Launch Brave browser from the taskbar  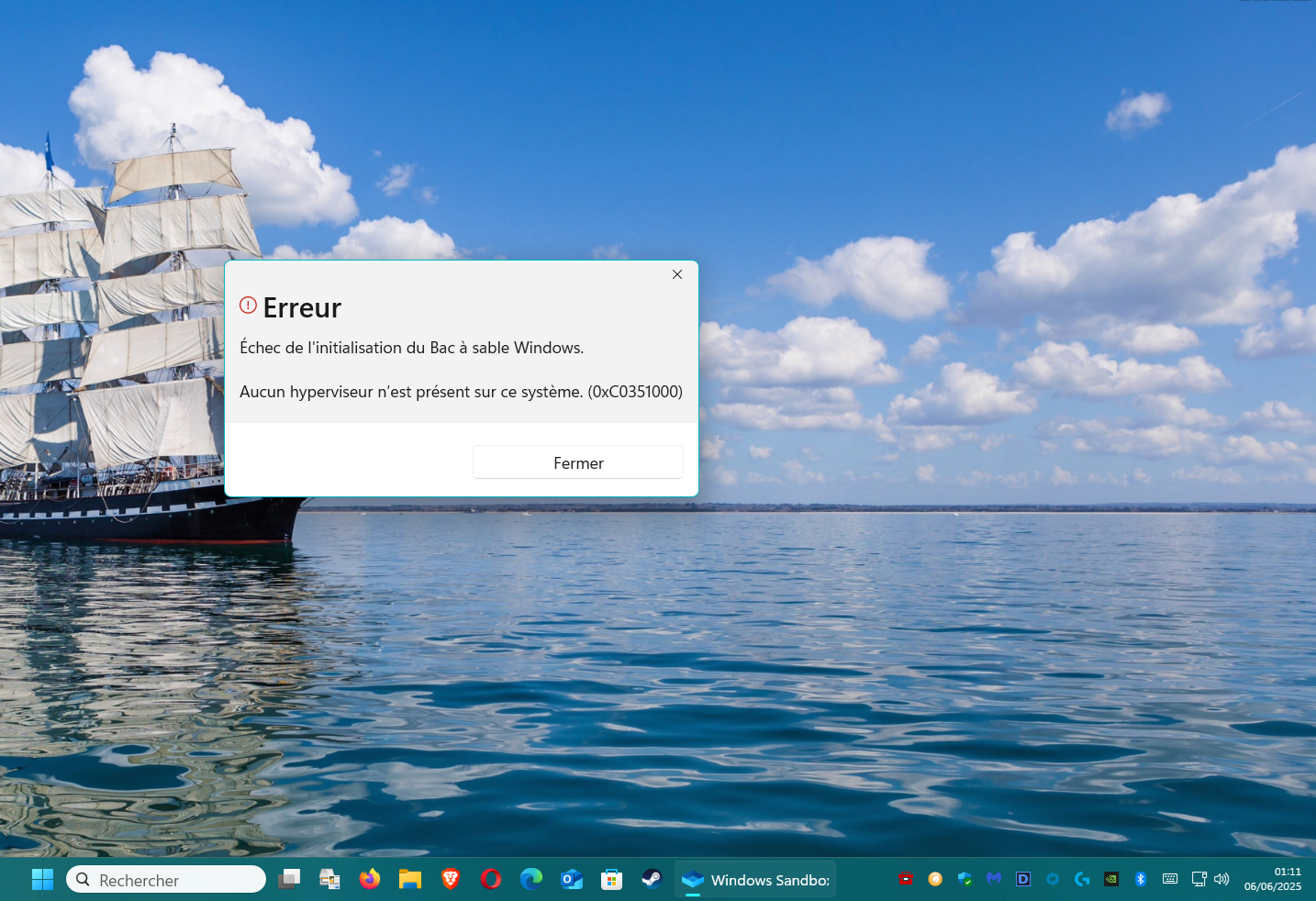coord(451,879)
